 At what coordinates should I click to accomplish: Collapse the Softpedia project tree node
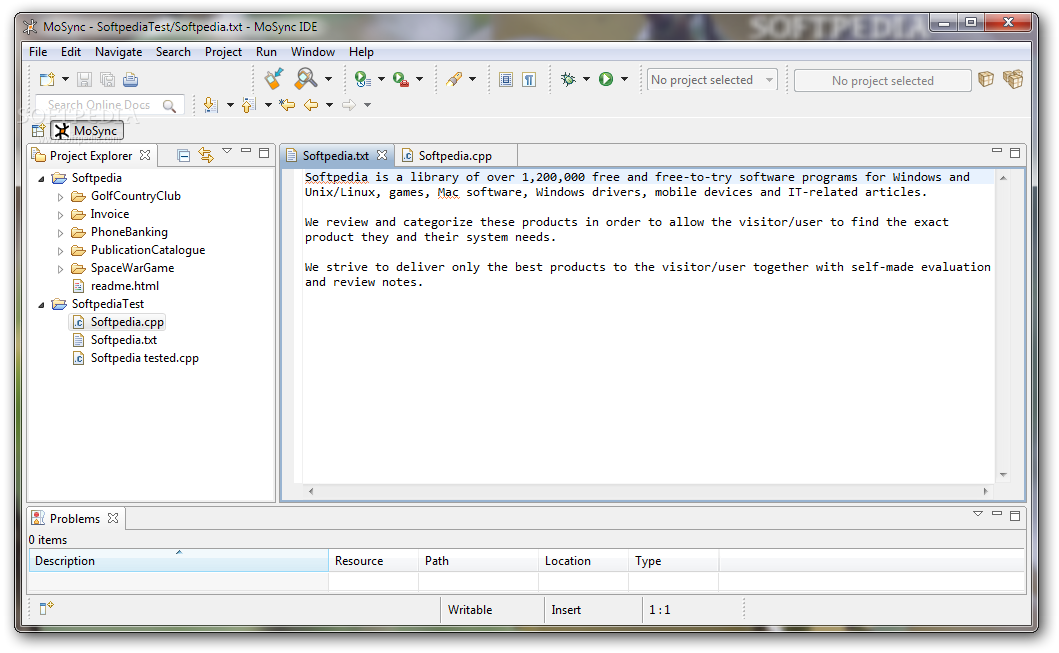41,179
